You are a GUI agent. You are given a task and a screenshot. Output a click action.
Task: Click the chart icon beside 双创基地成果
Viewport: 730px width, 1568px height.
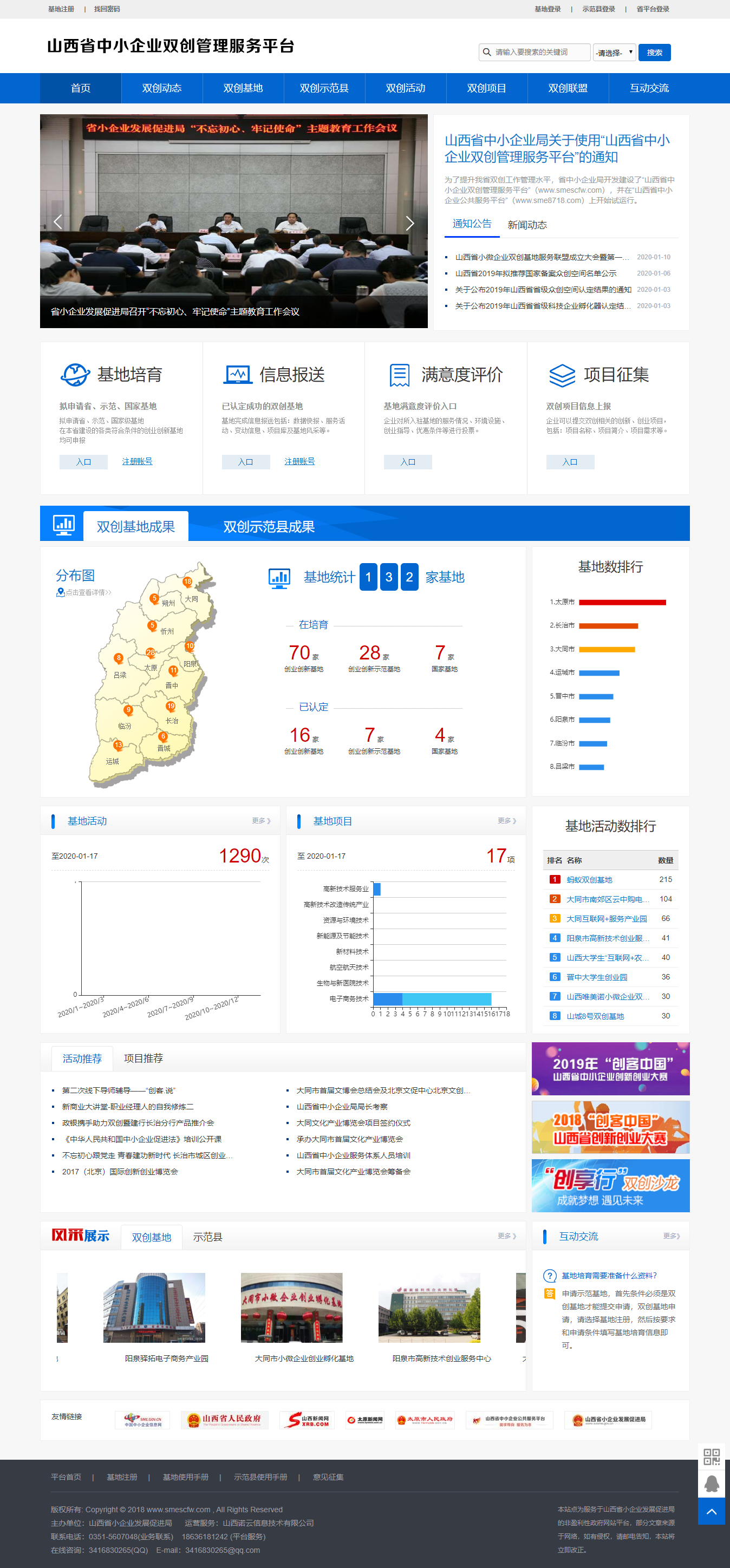click(63, 525)
